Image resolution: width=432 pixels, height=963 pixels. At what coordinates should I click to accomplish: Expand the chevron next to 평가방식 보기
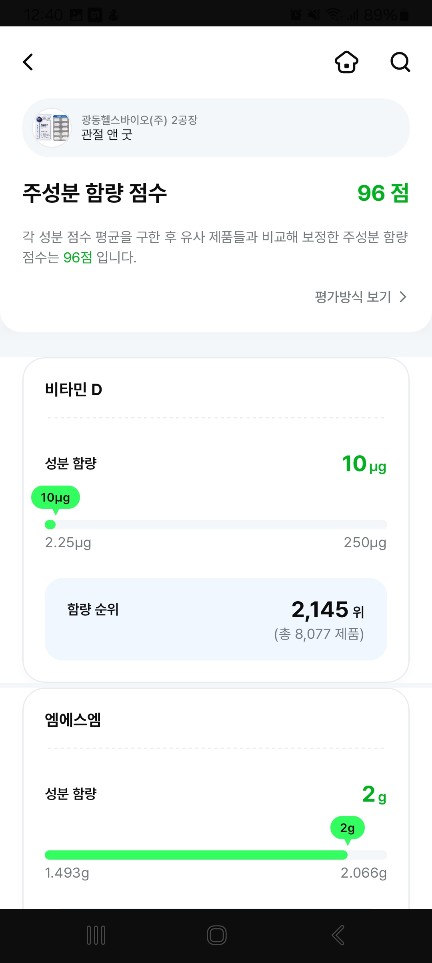(x=403, y=297)
